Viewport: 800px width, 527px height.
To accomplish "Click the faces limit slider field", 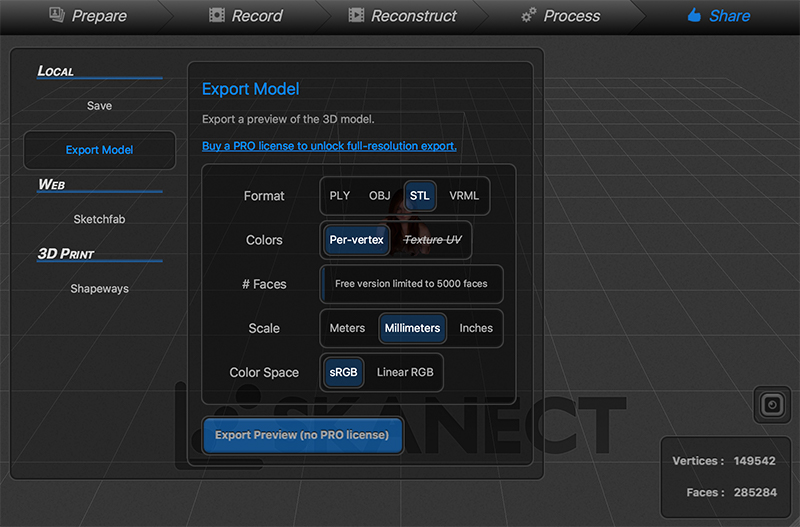I will 411,284.
